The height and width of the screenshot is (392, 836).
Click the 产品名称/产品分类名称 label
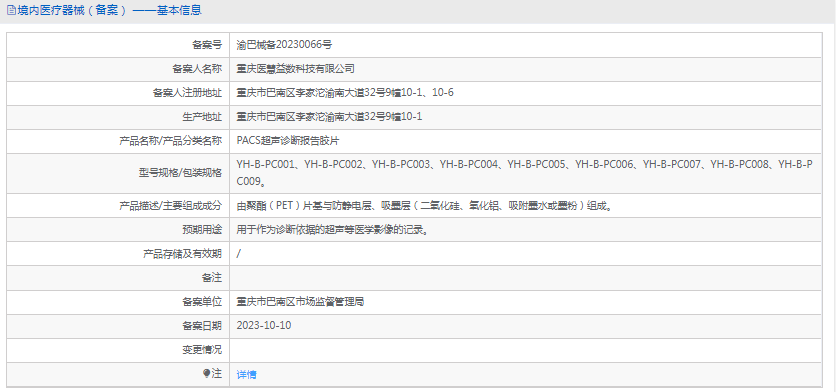(x=170, y=141)
